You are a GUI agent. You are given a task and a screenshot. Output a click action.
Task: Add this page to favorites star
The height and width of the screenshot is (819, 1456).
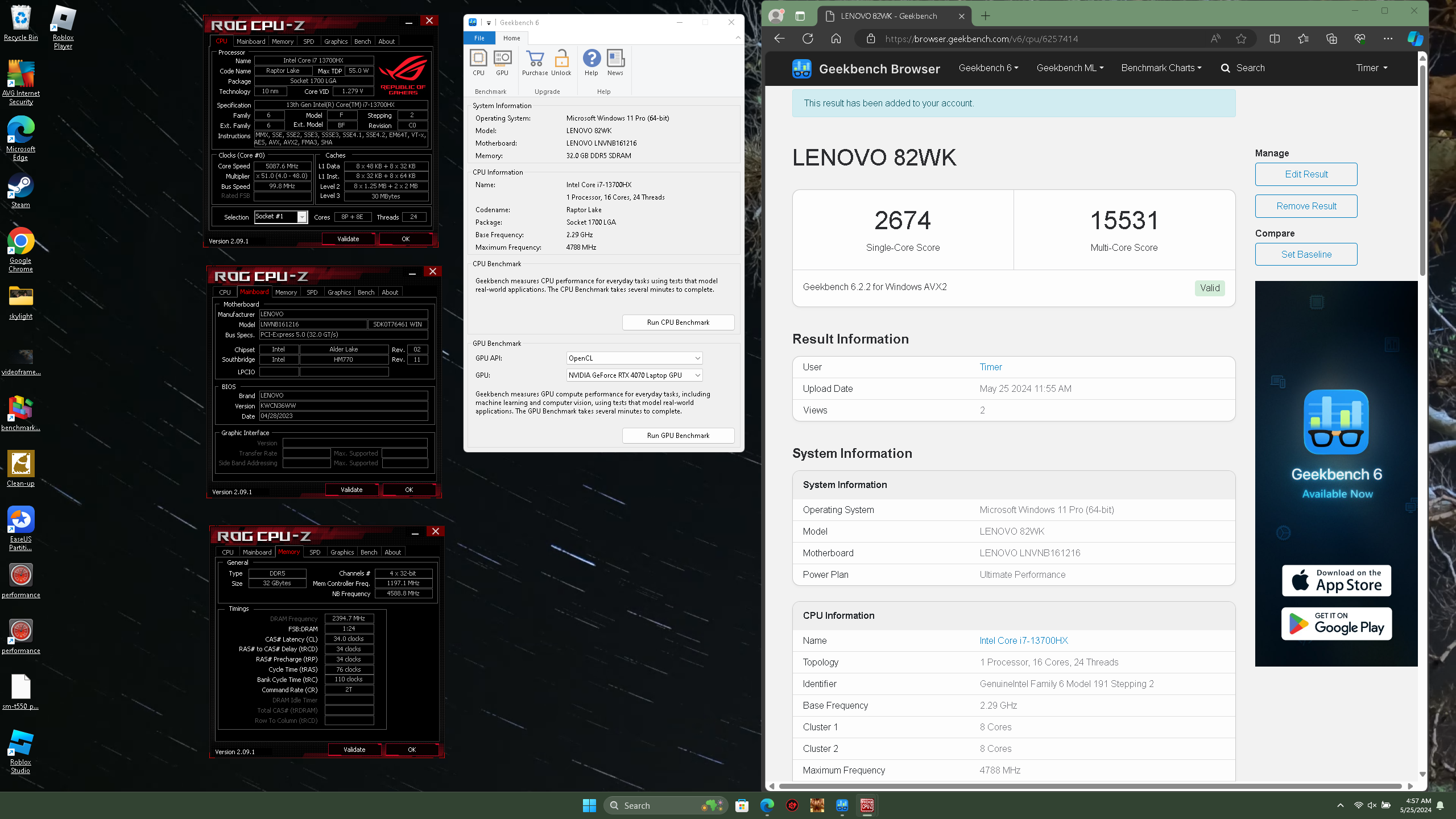(1241, 39)
